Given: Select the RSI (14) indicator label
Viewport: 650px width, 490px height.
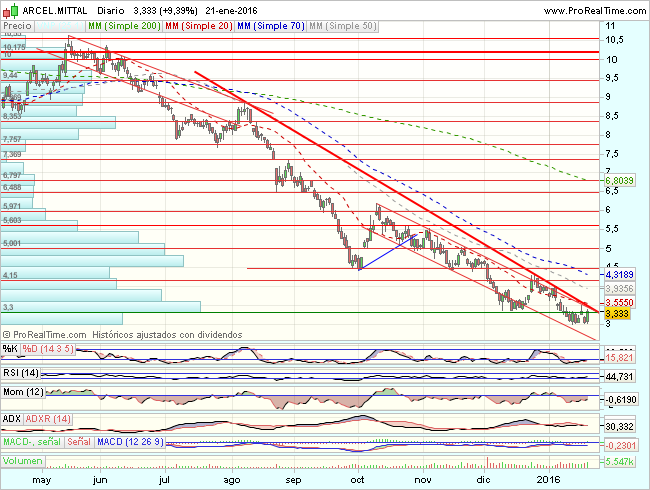Looking at the screenshot, I should coord(21,373).
